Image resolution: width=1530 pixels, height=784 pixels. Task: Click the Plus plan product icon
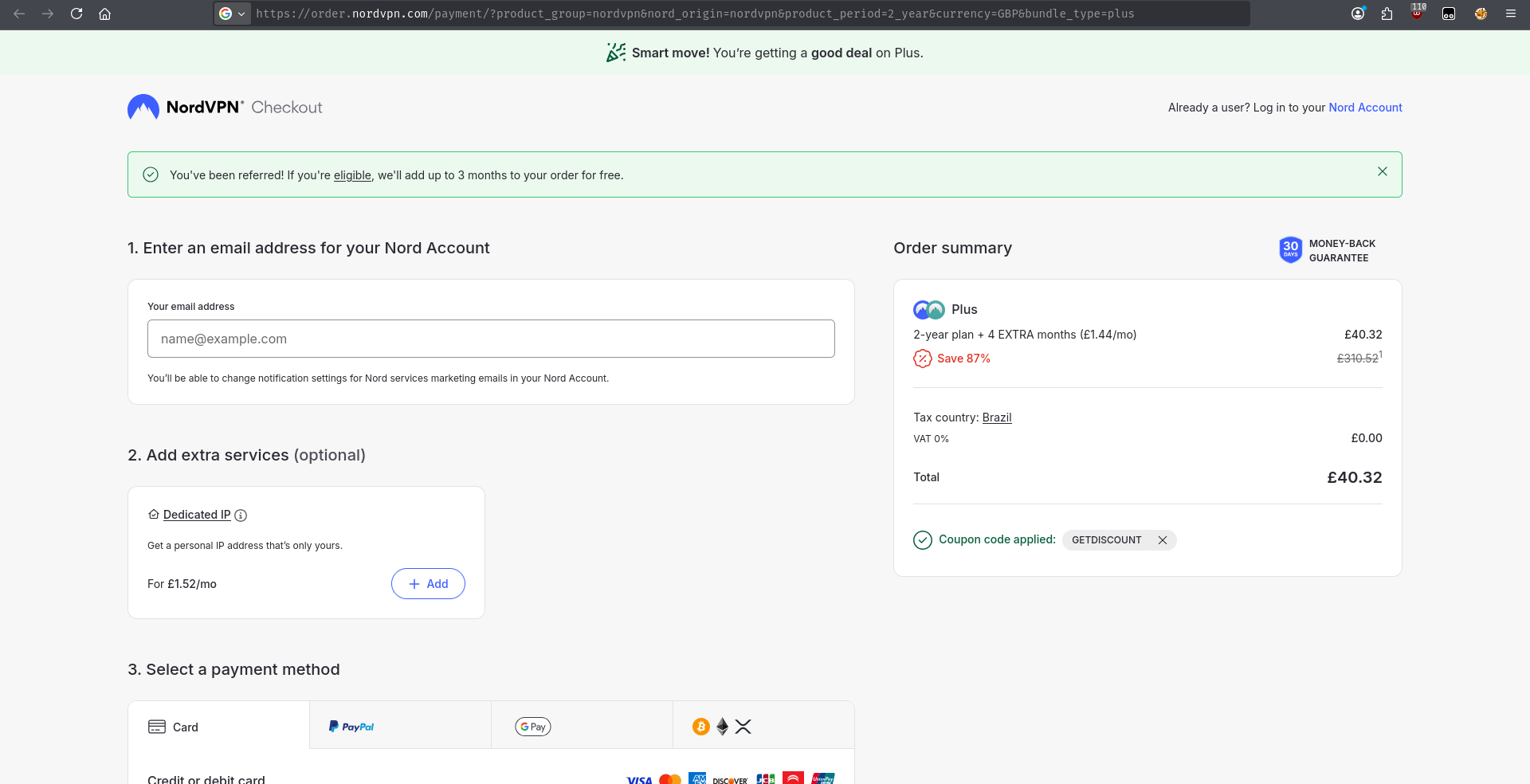[929, 309]
